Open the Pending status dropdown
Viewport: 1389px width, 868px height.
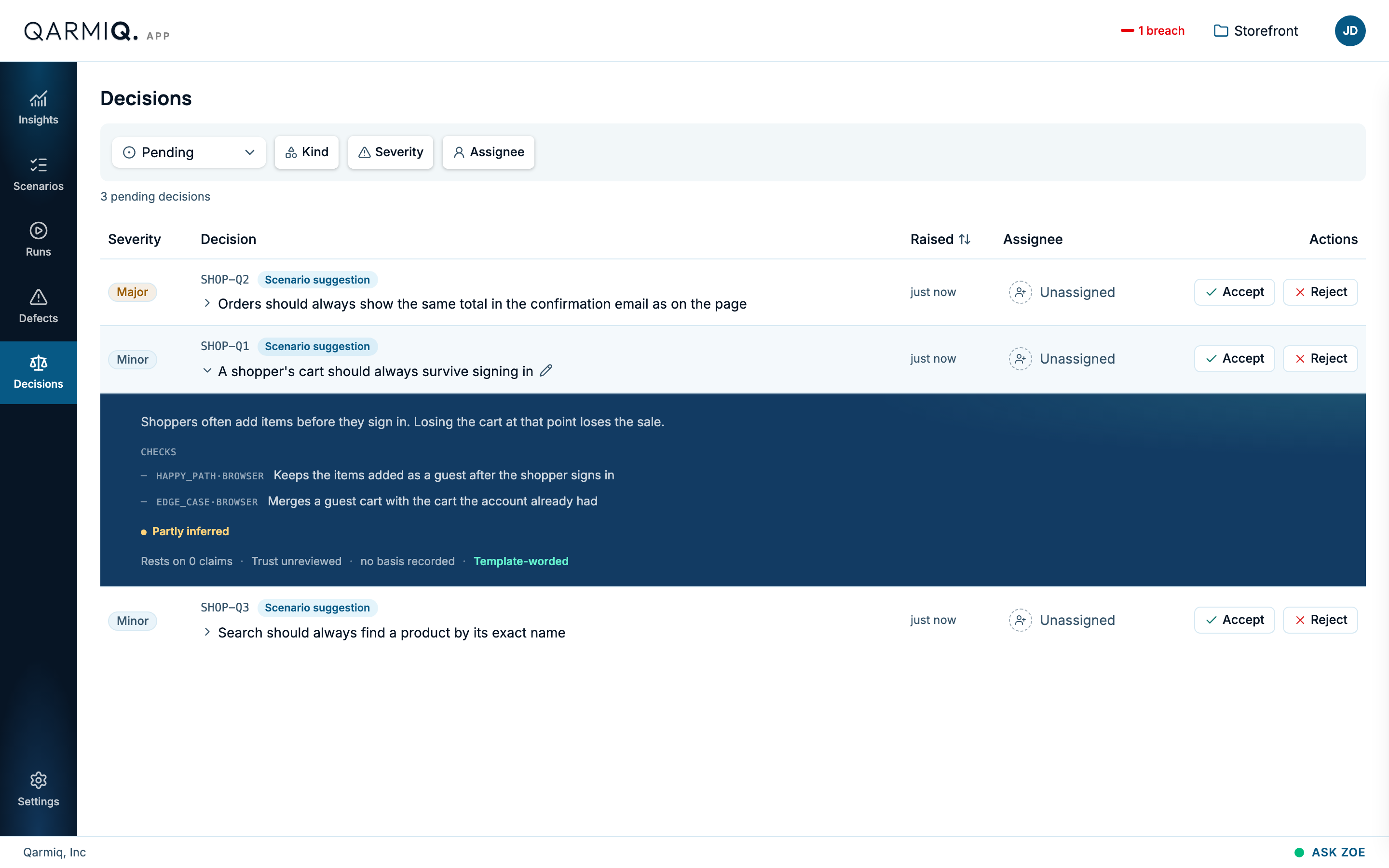(188, 152)
